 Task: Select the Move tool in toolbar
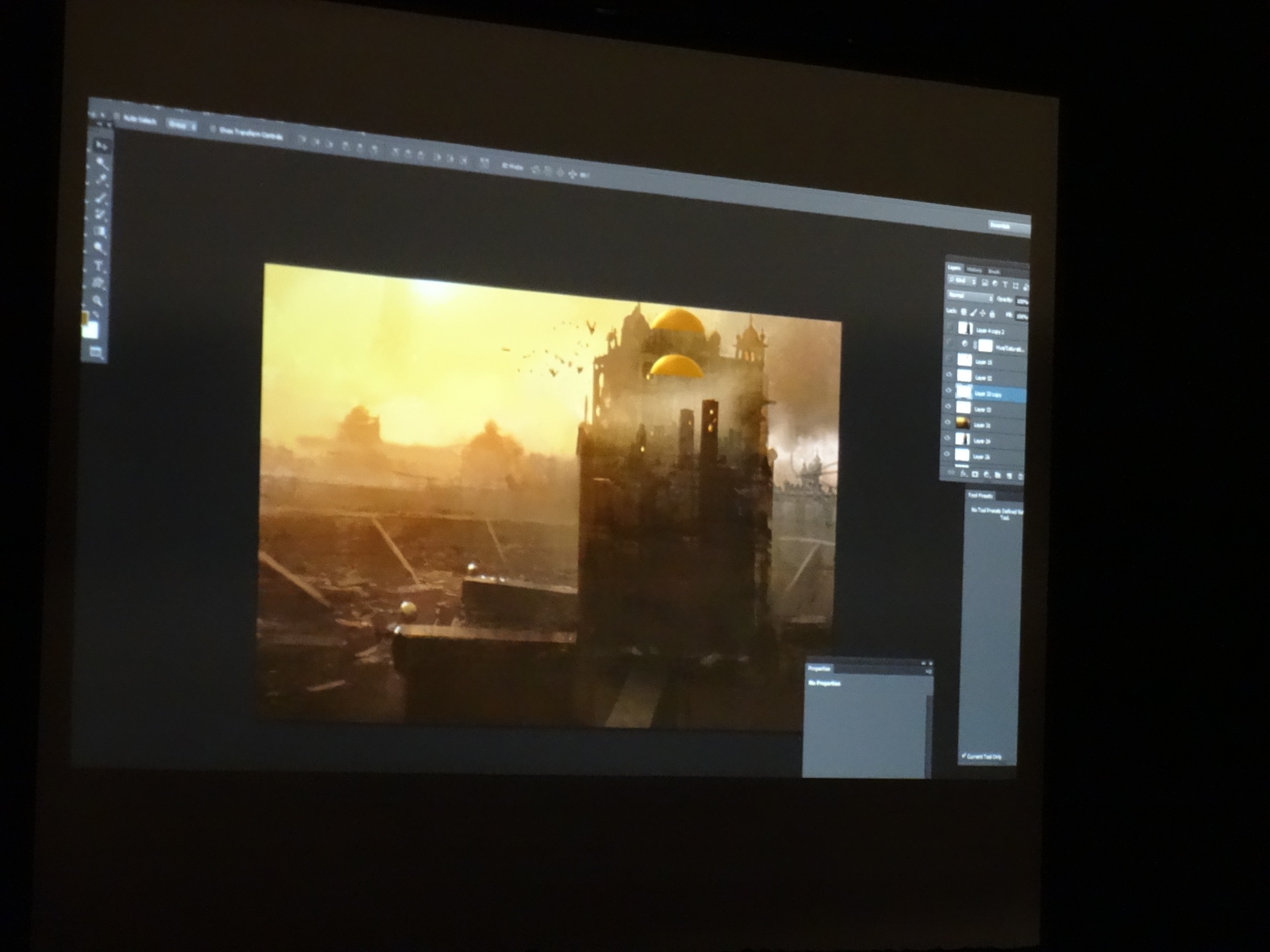coord(101,146)
